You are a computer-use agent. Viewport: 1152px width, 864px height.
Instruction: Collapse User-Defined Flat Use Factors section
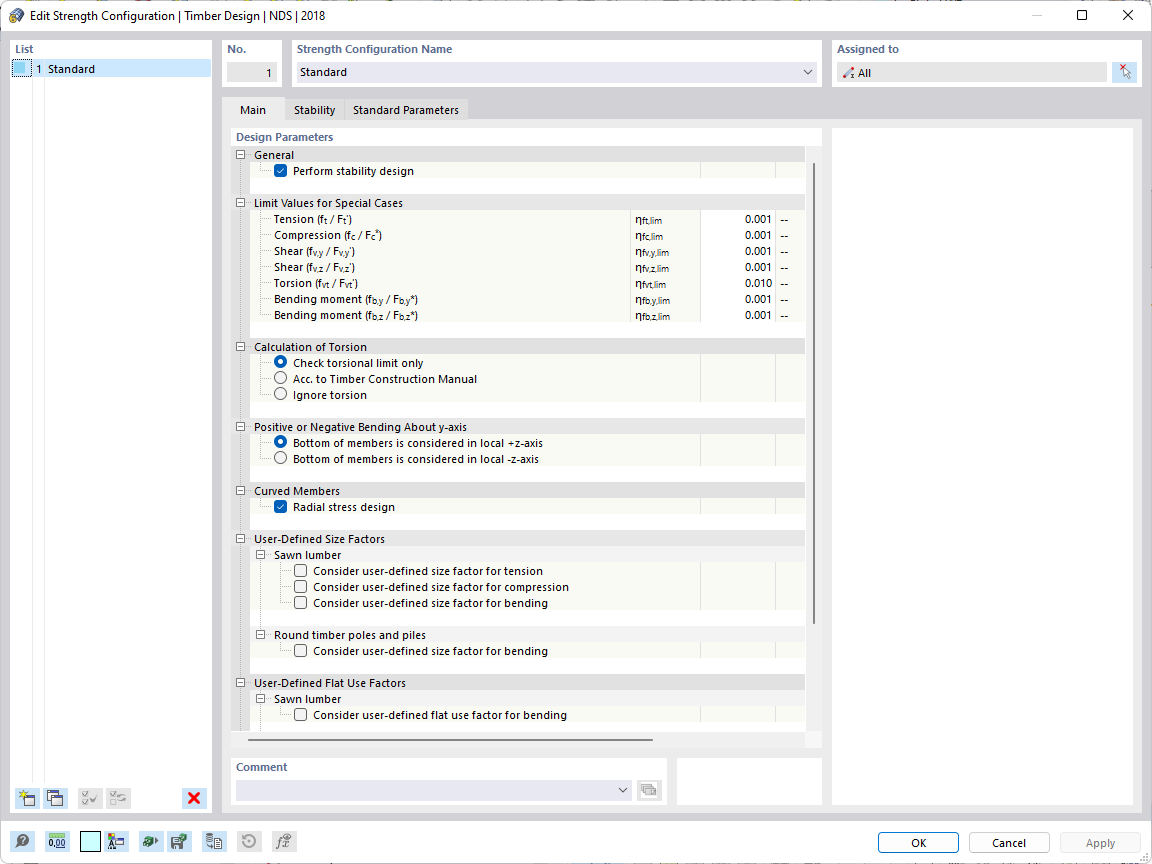pyautogui.click(x=240, y=683)
